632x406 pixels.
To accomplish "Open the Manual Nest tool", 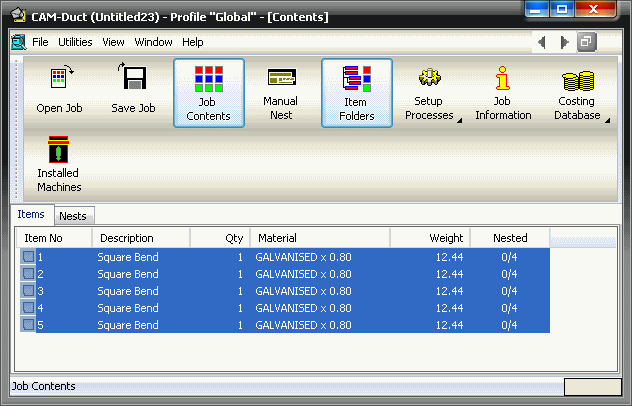I will 281,93.
